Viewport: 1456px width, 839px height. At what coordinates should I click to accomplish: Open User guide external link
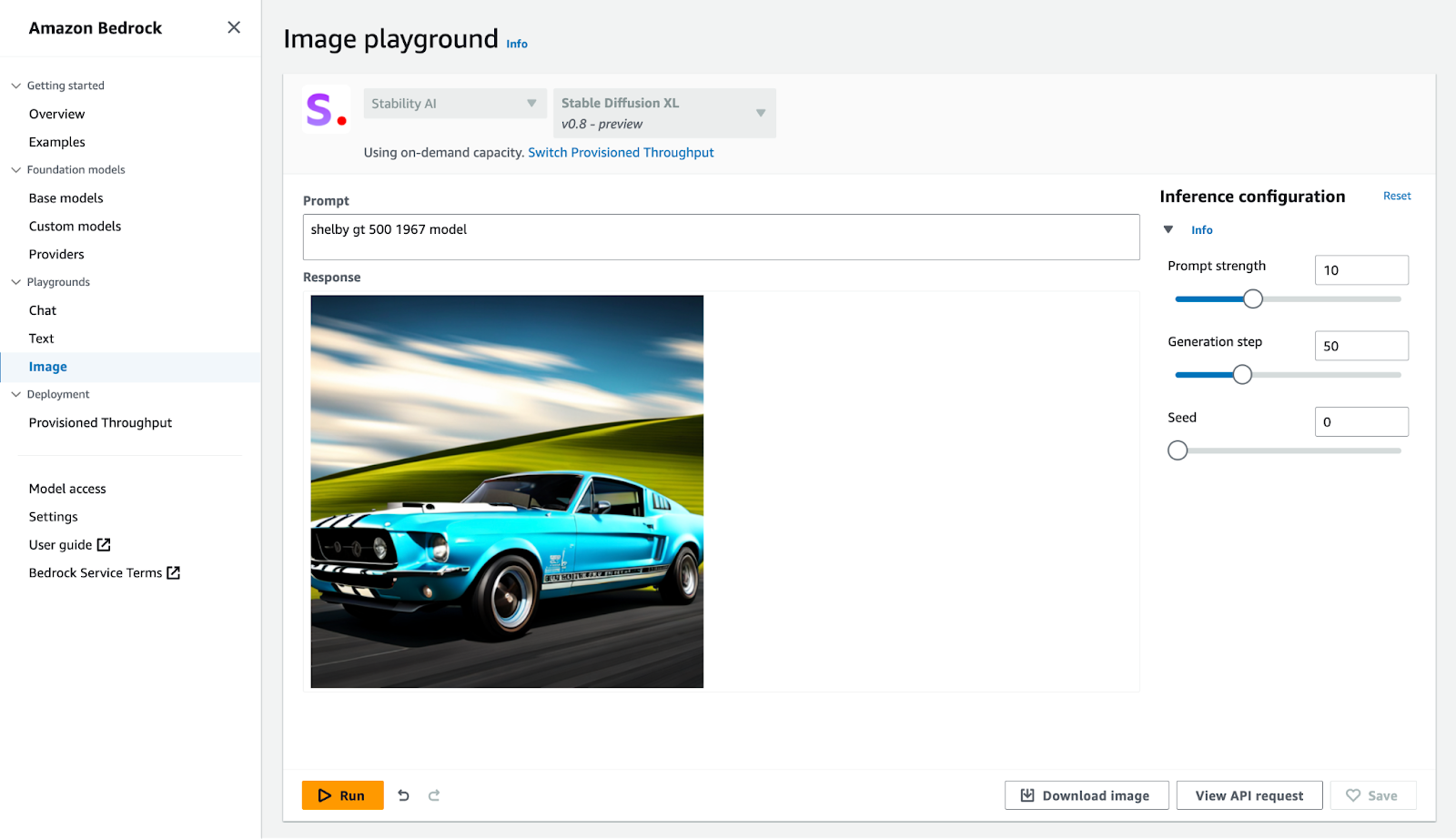coord(69,545)
